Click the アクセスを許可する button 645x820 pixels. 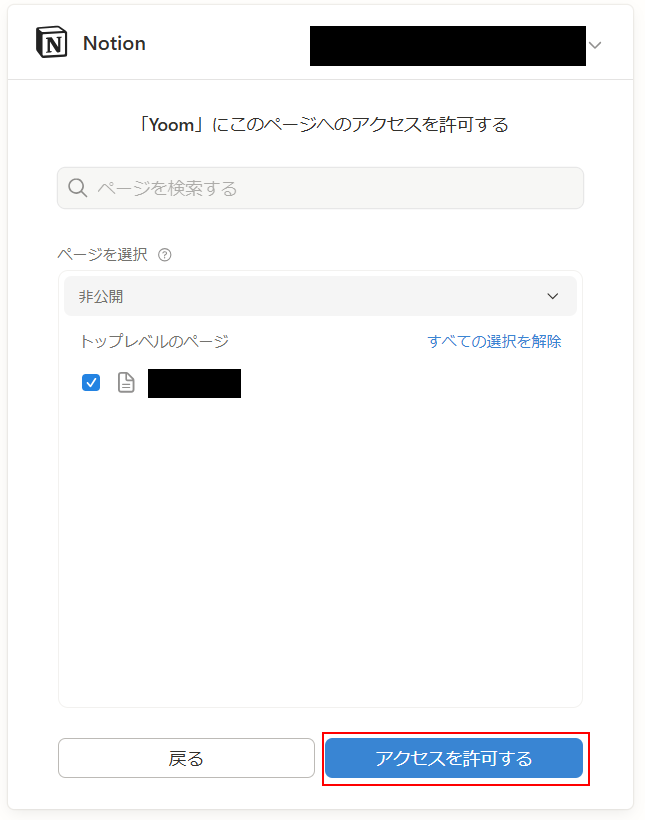454,758
